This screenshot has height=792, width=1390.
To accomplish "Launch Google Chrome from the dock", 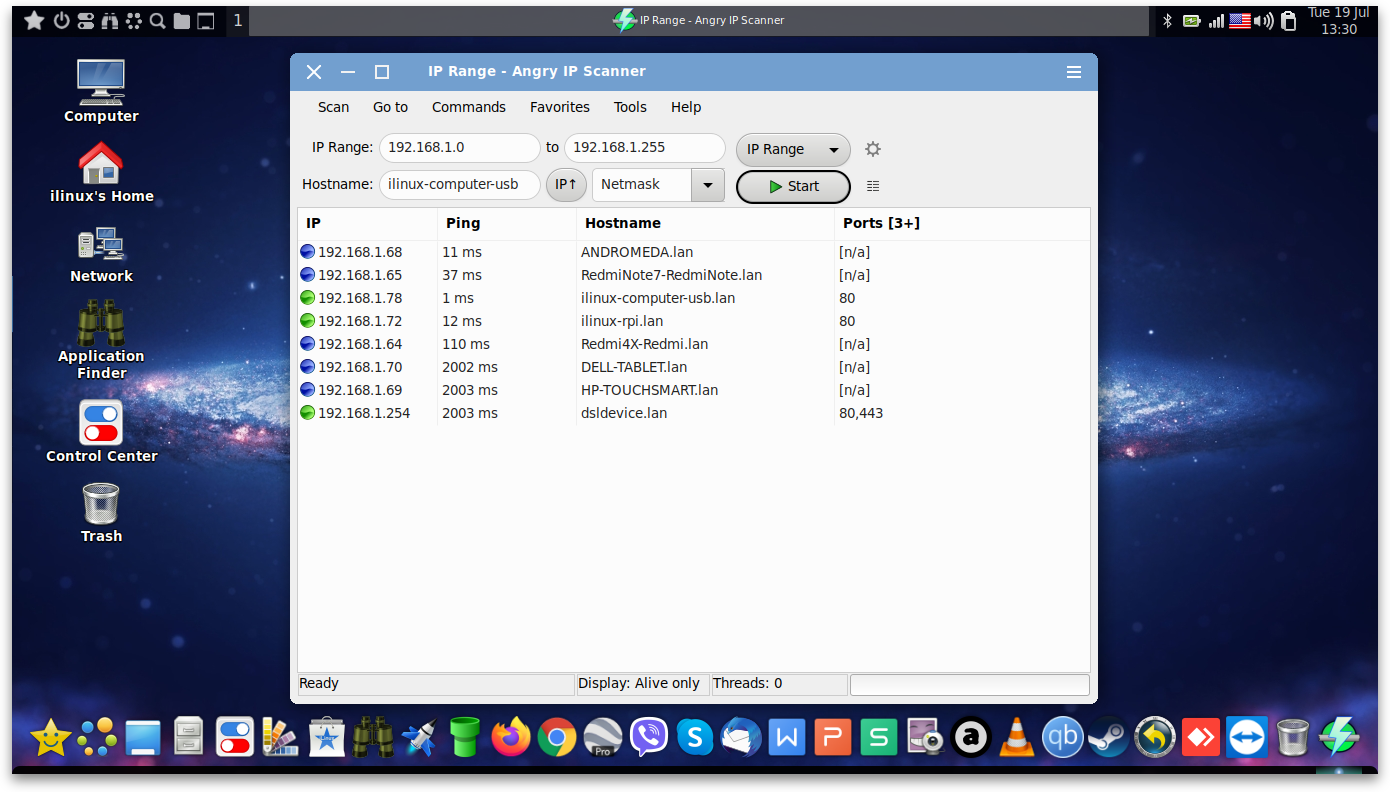I will (x=557, y=738).
